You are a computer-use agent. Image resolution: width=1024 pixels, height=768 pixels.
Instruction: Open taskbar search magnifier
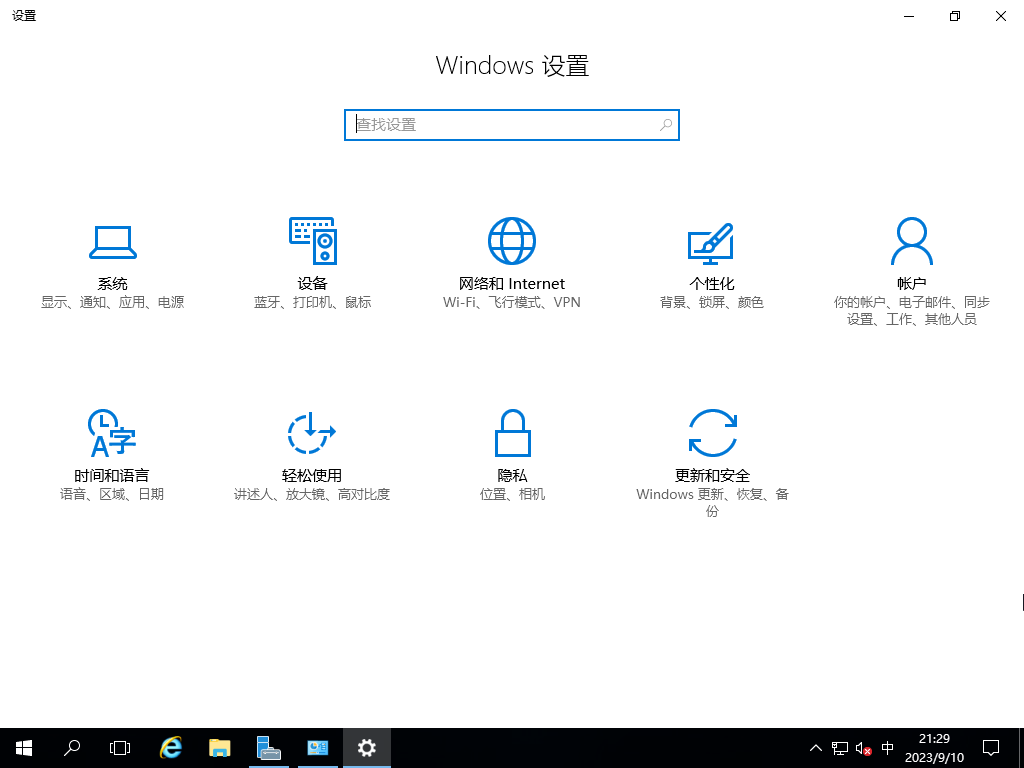72,748
